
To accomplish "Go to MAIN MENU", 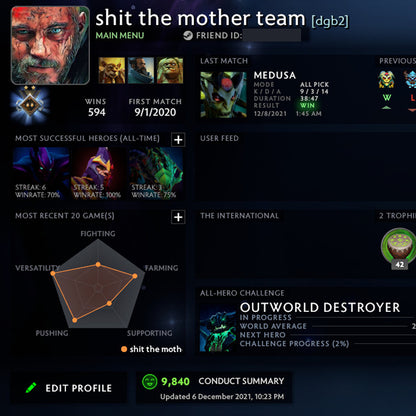I will pos(120,35).
